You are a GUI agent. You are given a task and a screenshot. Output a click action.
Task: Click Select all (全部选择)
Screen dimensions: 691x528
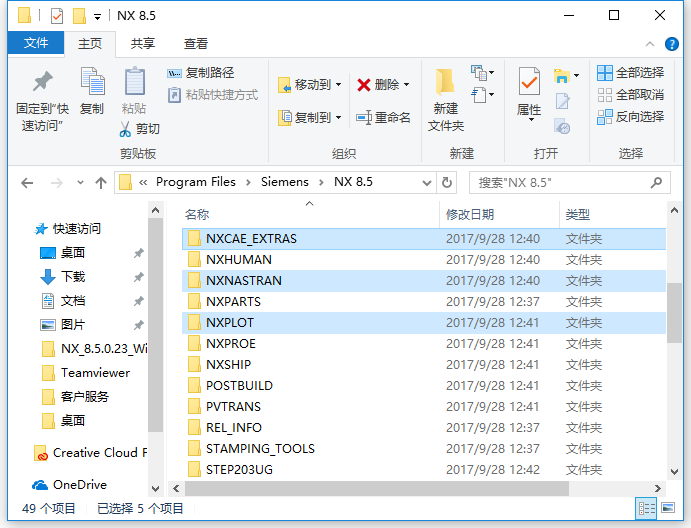(x=630, y=73)
